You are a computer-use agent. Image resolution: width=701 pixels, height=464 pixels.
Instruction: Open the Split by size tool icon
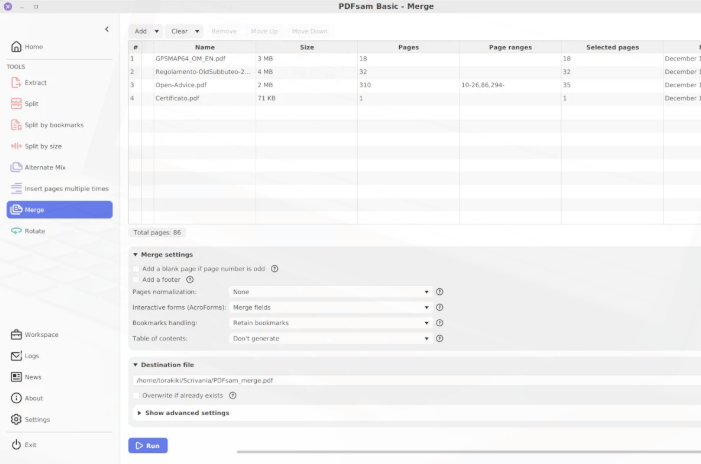pos(16,146)
